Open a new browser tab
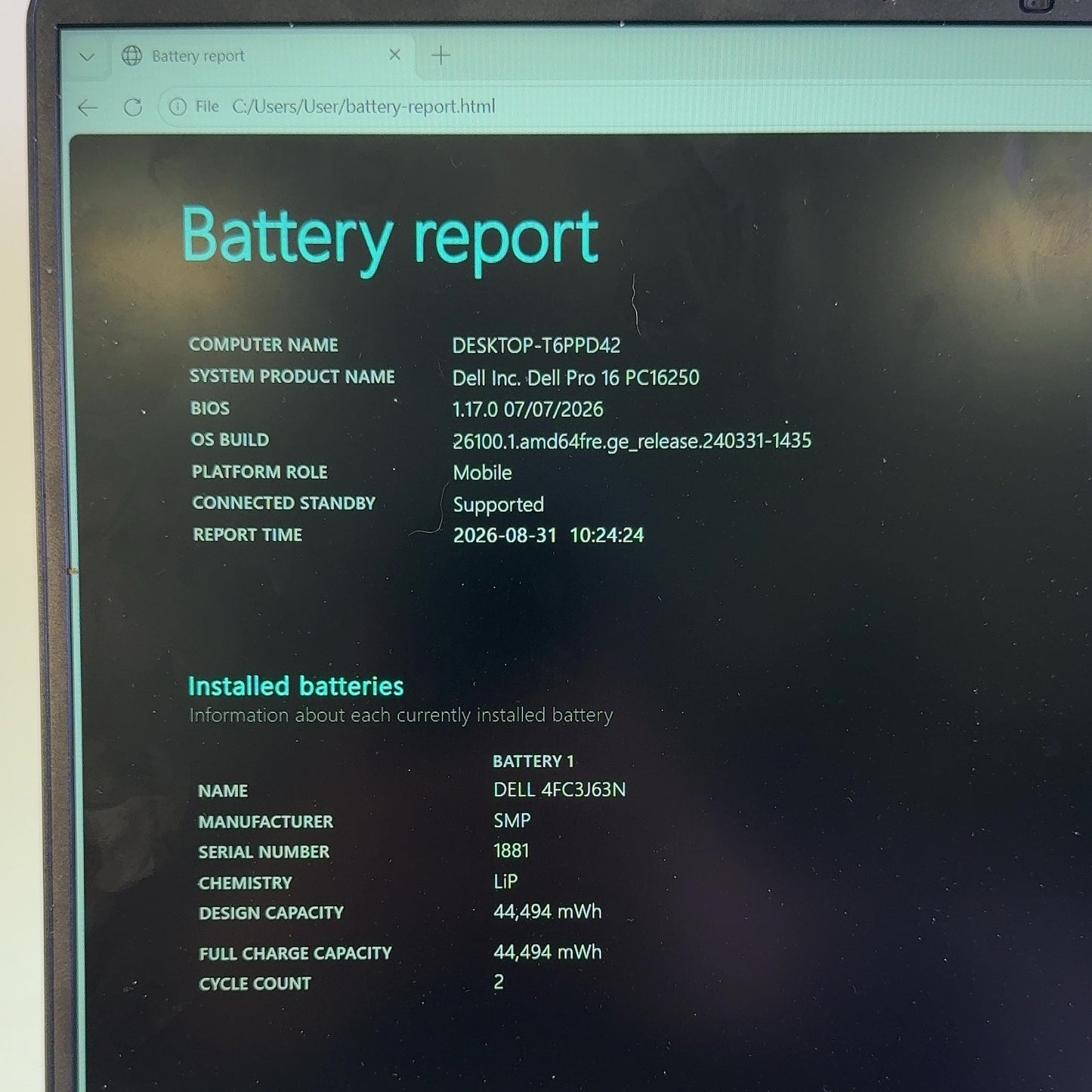1092x1092 pixels. (x=441, y=55)
